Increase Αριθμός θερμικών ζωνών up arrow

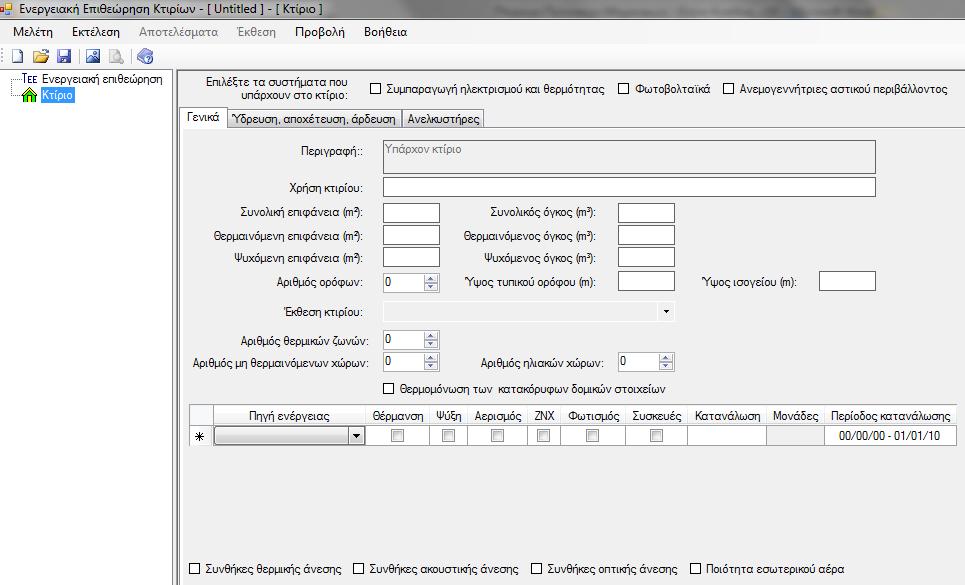point(431,335)
